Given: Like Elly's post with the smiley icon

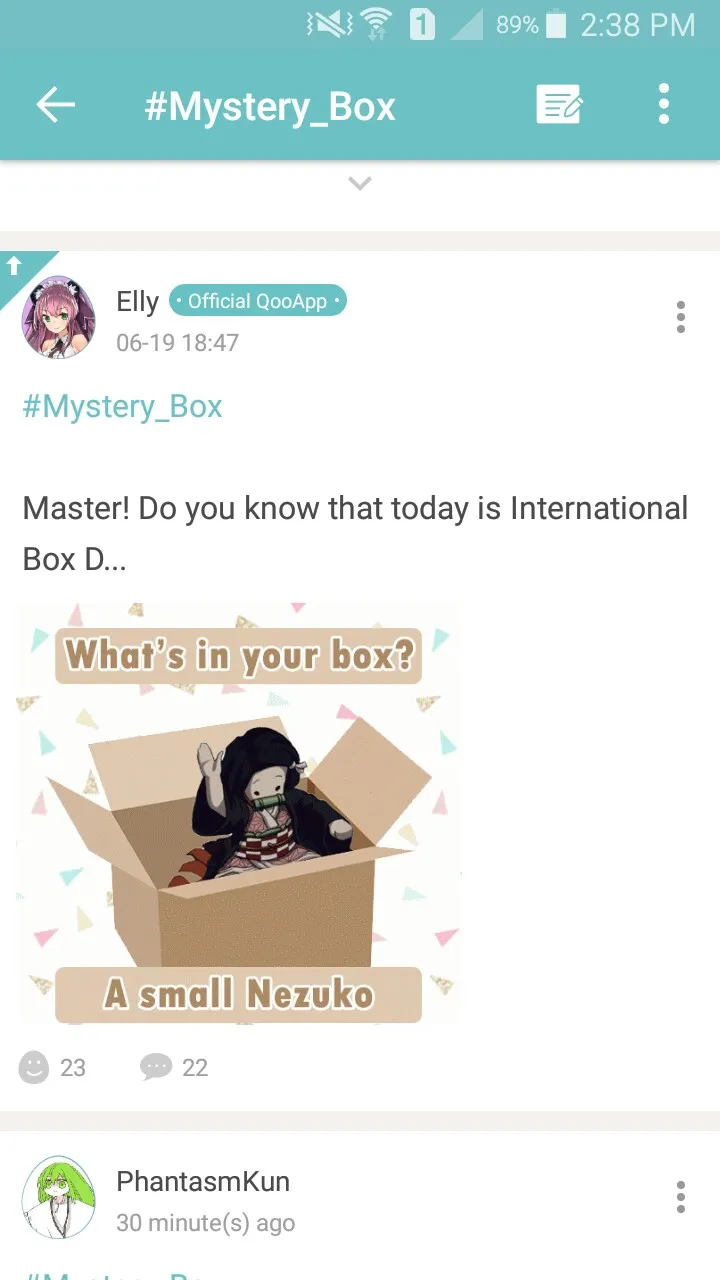Looking at the screenshot, I should [34, 1067].
